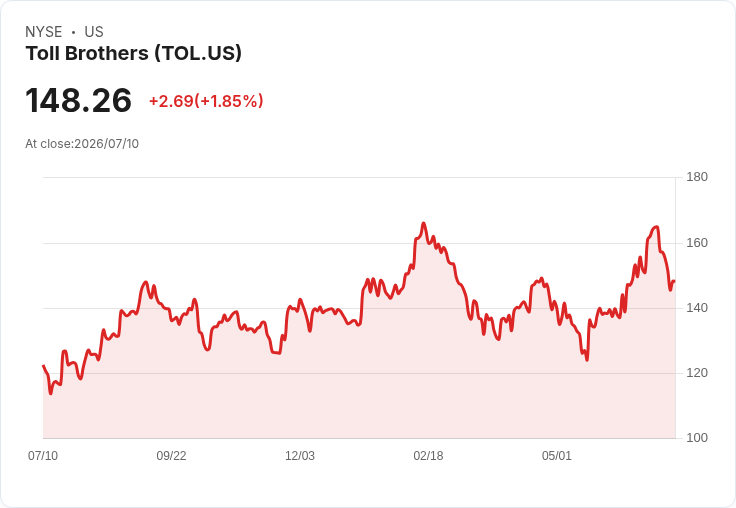Click the February chart peak near 165
Viewport: 736px width, 508px height.
(423, 223)
